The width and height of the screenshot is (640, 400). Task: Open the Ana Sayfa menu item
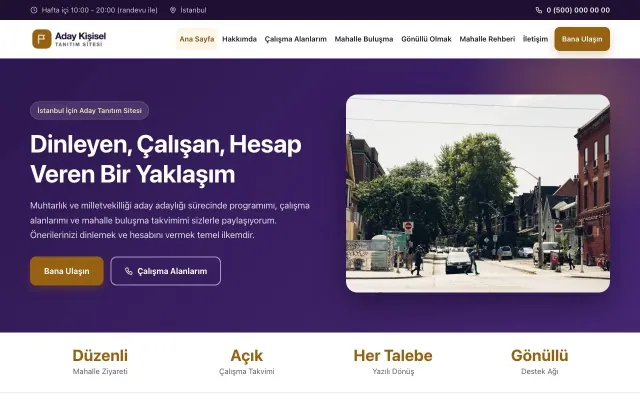(x=197, y=39)
